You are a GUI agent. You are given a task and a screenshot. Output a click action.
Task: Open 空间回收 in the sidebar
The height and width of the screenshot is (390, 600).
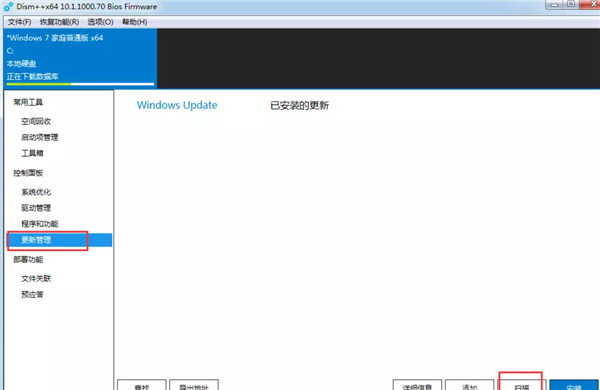(x=36, y=121)
